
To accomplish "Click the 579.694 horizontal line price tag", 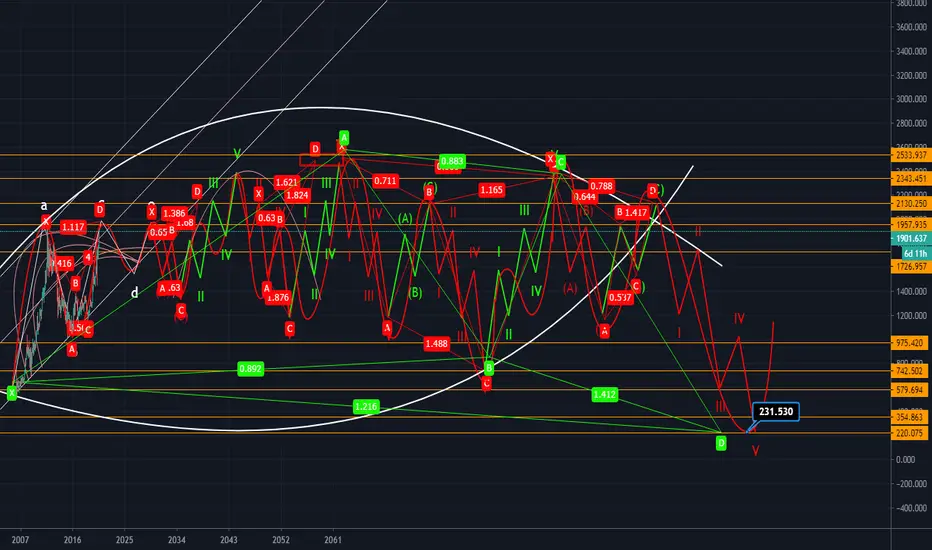I will tap(911, 390).
